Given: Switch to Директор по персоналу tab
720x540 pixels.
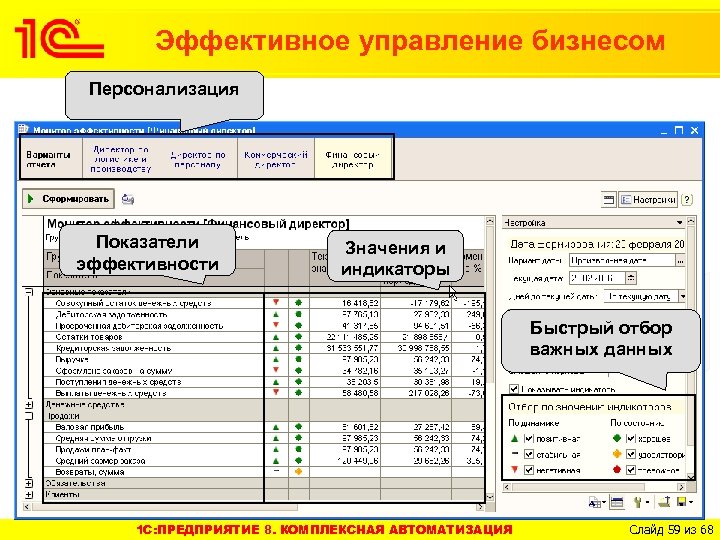Looking at the screenshot, I should (198, 159).
